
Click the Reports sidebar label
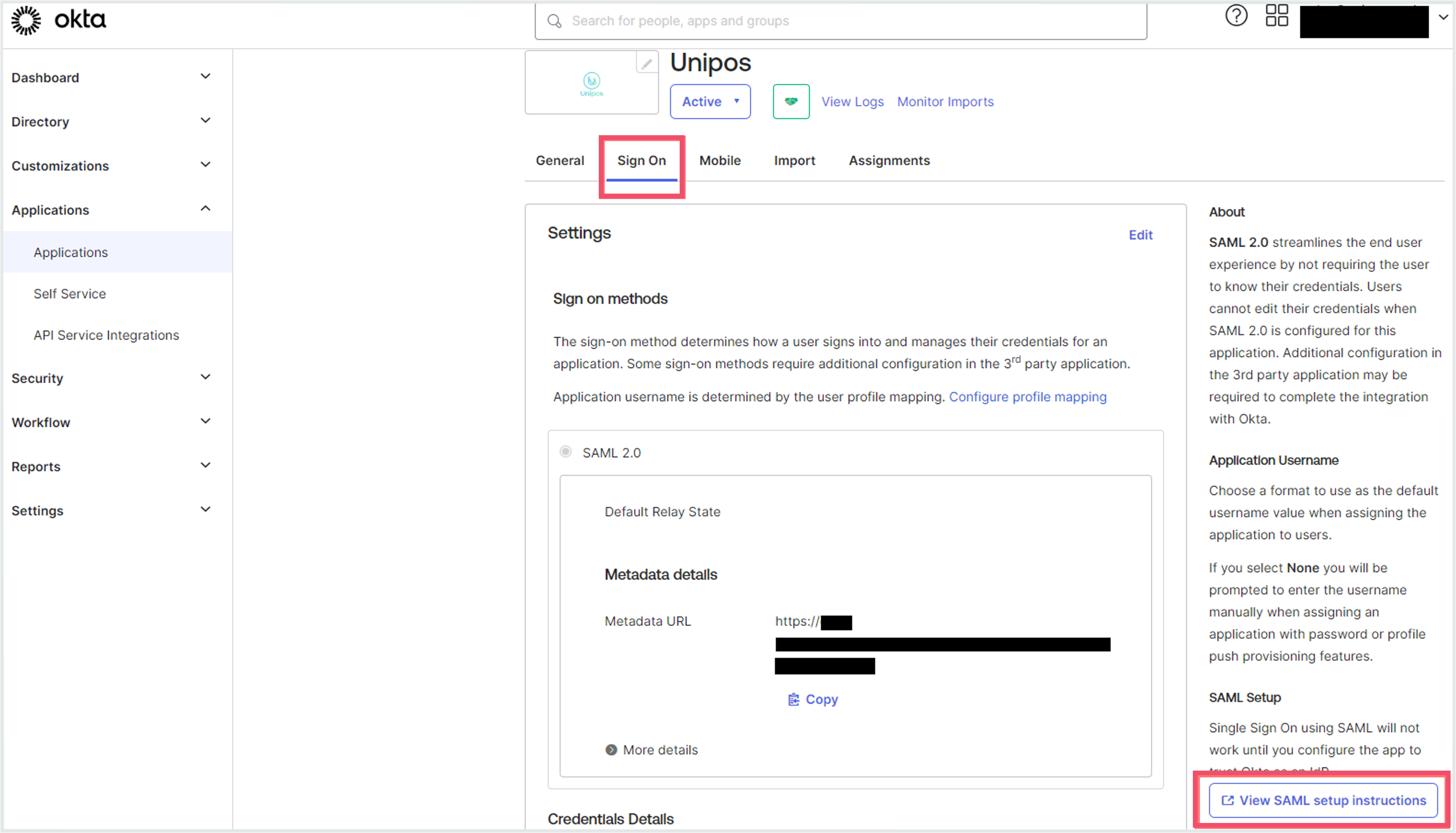(36, 467)
